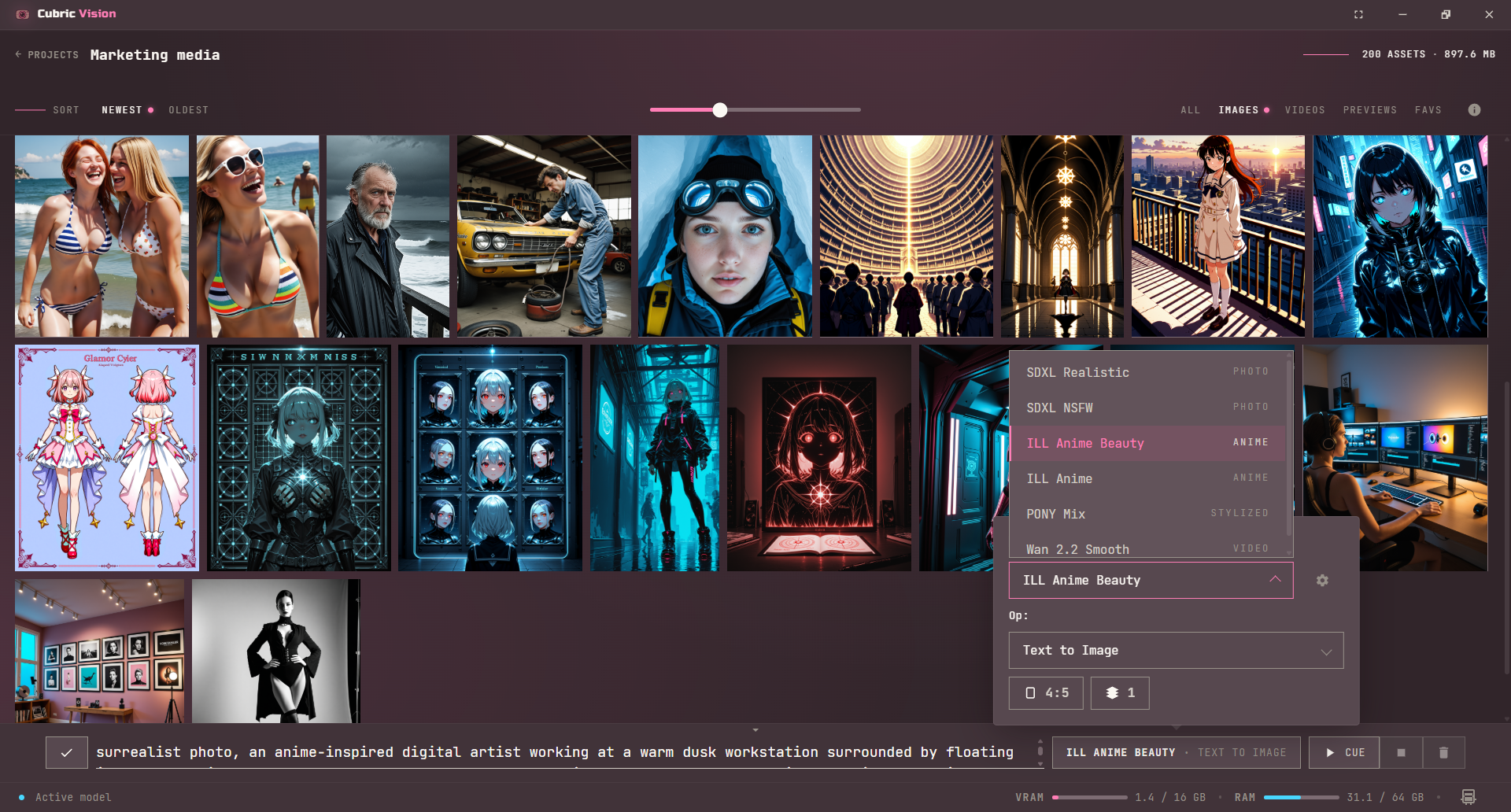The width and height of the screenshot is (1511, 812).
Task: Click the ILL ANIME BEAUTY · TEXT TO IMAGE summary
Action: tap(1176, 753)
